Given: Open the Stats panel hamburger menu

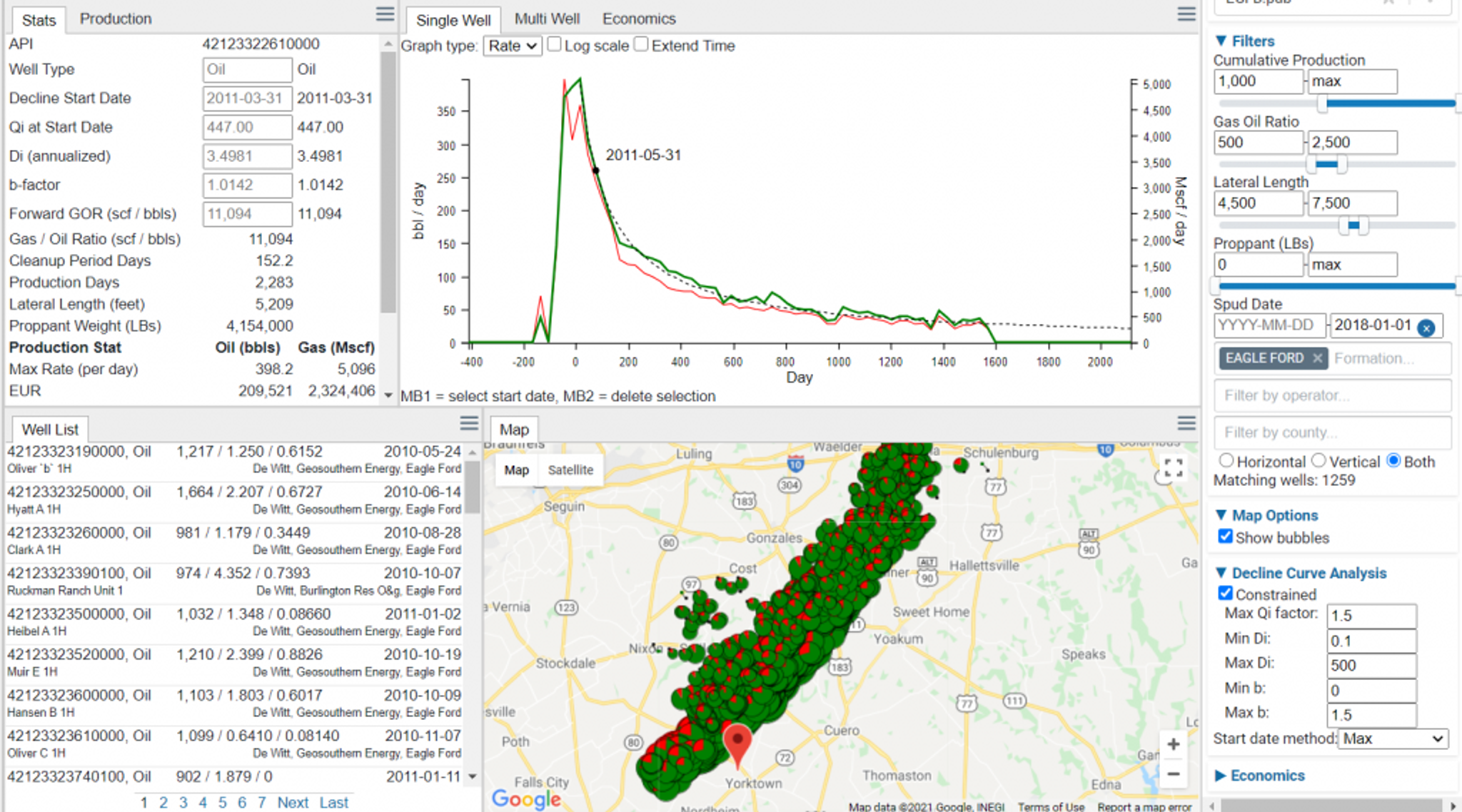Looking at the screenshot, I should (385, 14).
